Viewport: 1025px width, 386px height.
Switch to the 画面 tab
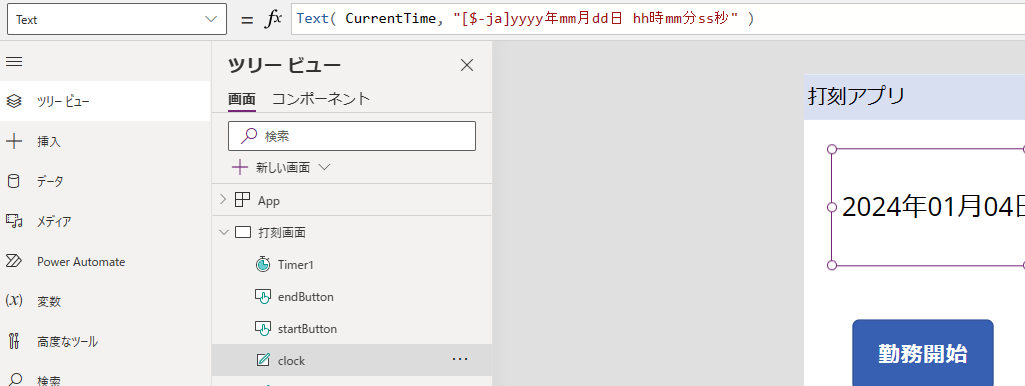coord(241,99)
